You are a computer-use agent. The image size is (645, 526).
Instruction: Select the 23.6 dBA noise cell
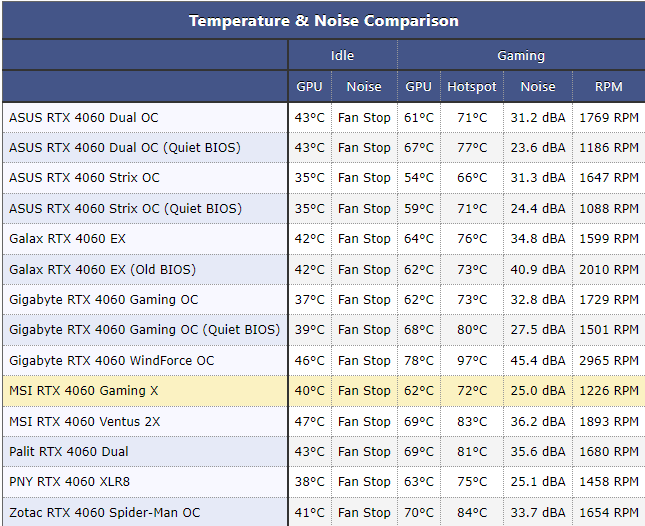click(x=537, y=148)
